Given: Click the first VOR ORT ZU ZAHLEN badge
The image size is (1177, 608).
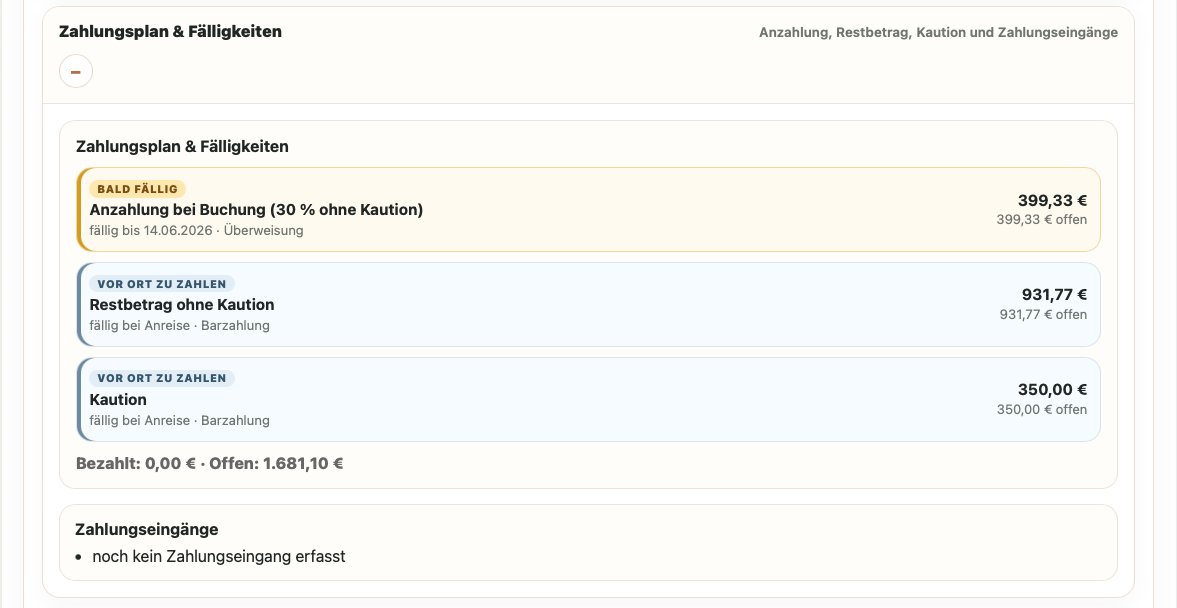Looking at the screenshot, I should (x=161, y=284).
